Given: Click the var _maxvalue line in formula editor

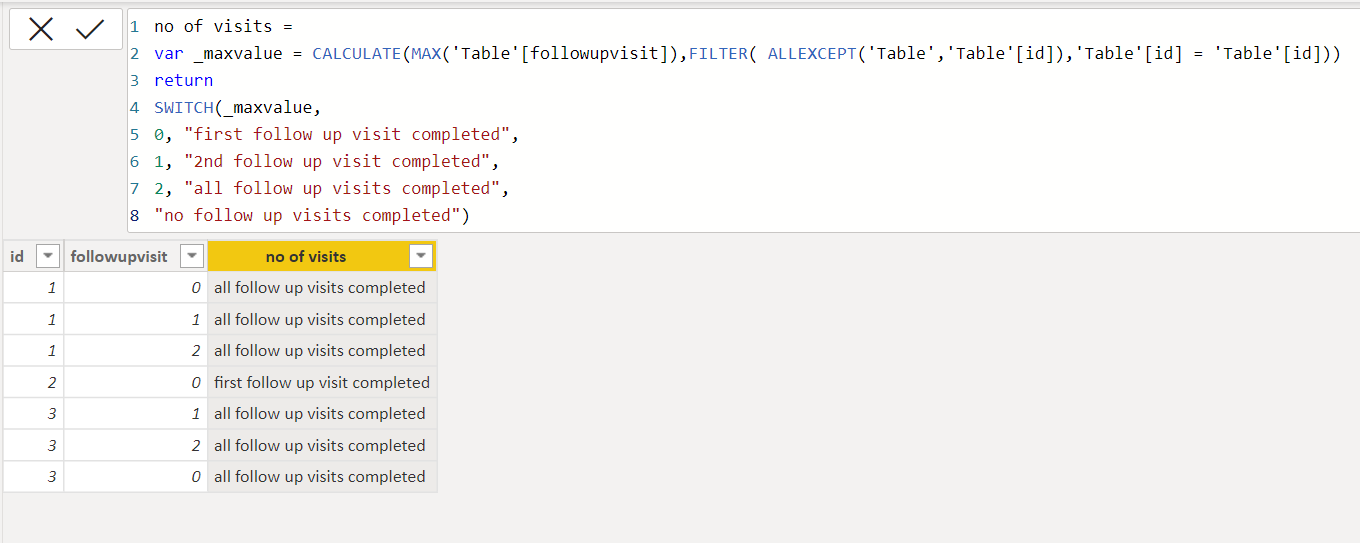Looking at the screenshot, I should pos(746,53).
